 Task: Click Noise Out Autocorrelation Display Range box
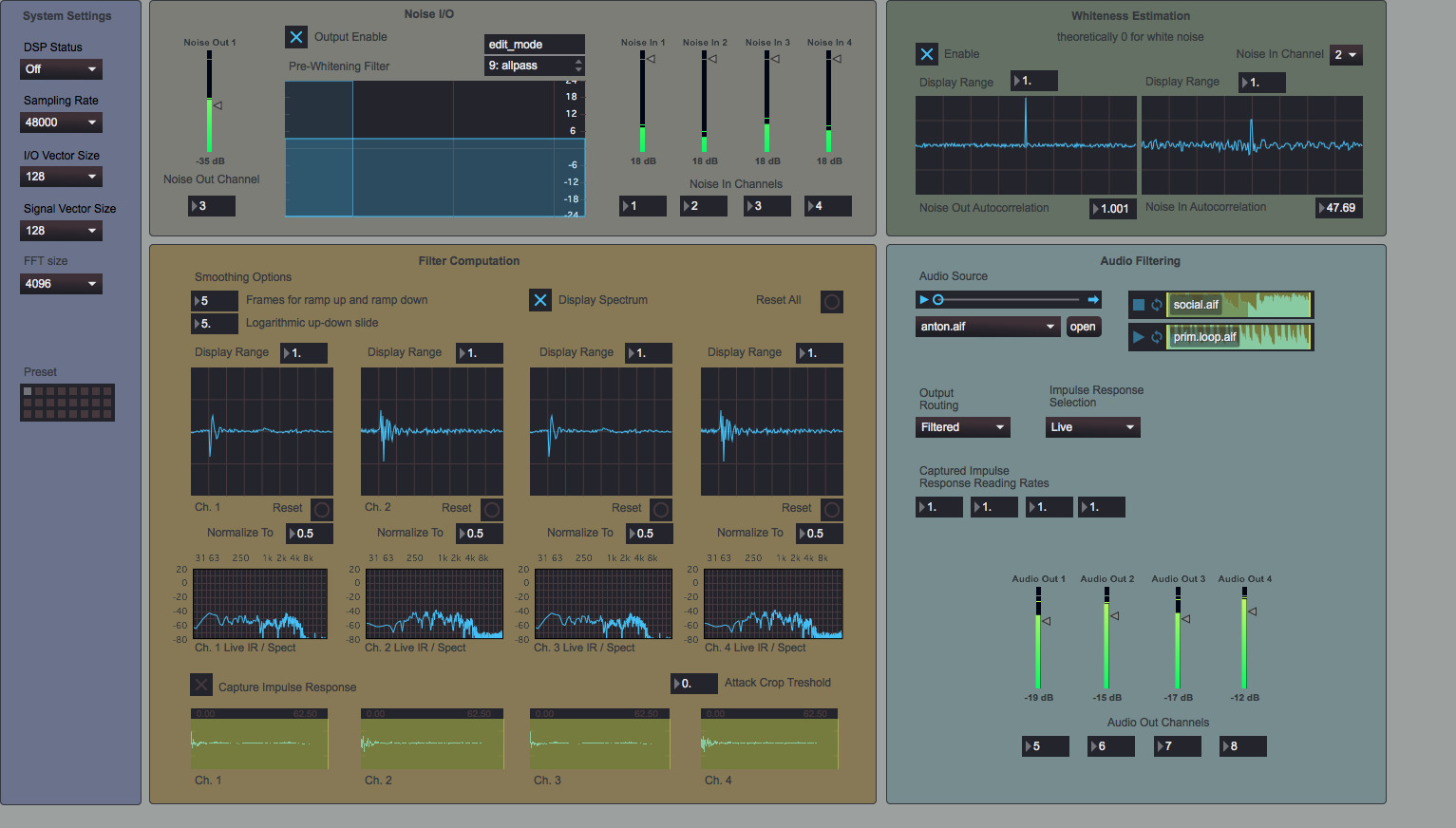1034,82
